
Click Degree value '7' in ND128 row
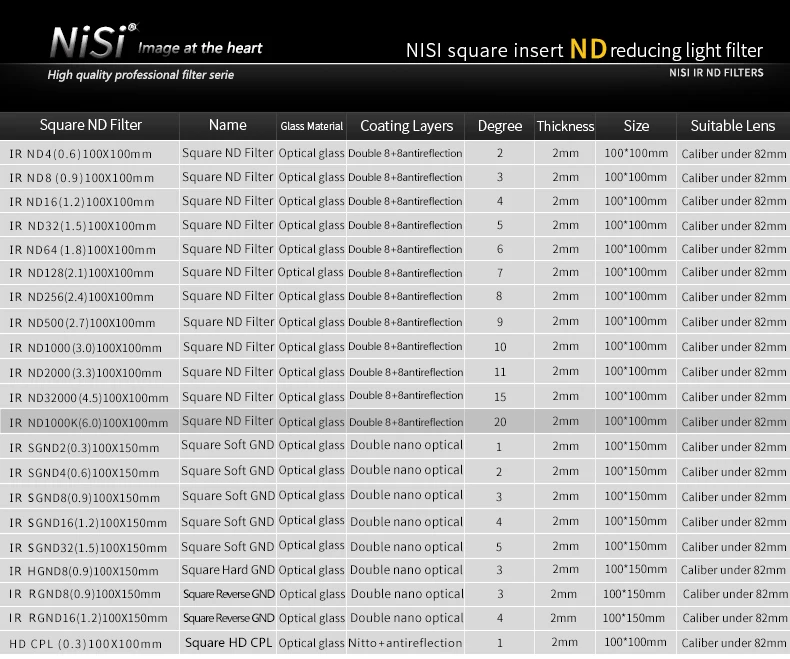click(500, 273)
